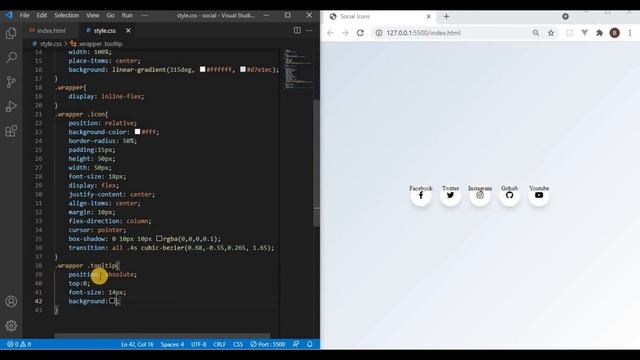Open the Edit menu

click(x=42, y=15)
